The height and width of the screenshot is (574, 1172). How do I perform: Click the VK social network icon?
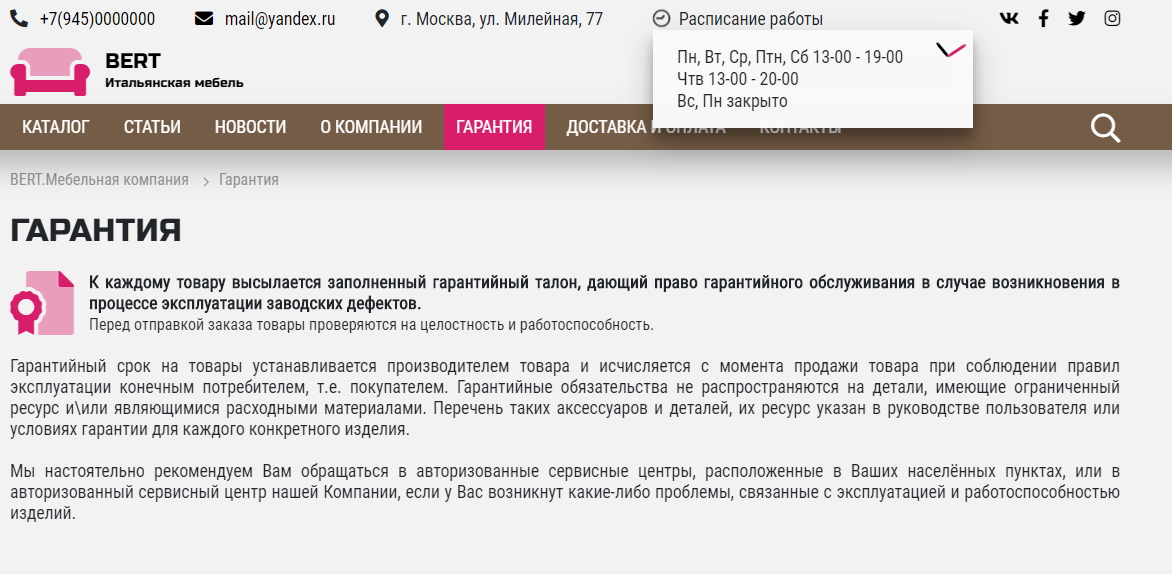point(1009,18)
